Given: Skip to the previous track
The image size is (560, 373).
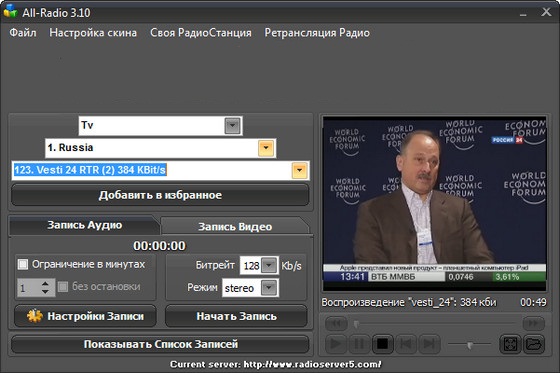Looking at the screenshot, I should pos(406,344).
